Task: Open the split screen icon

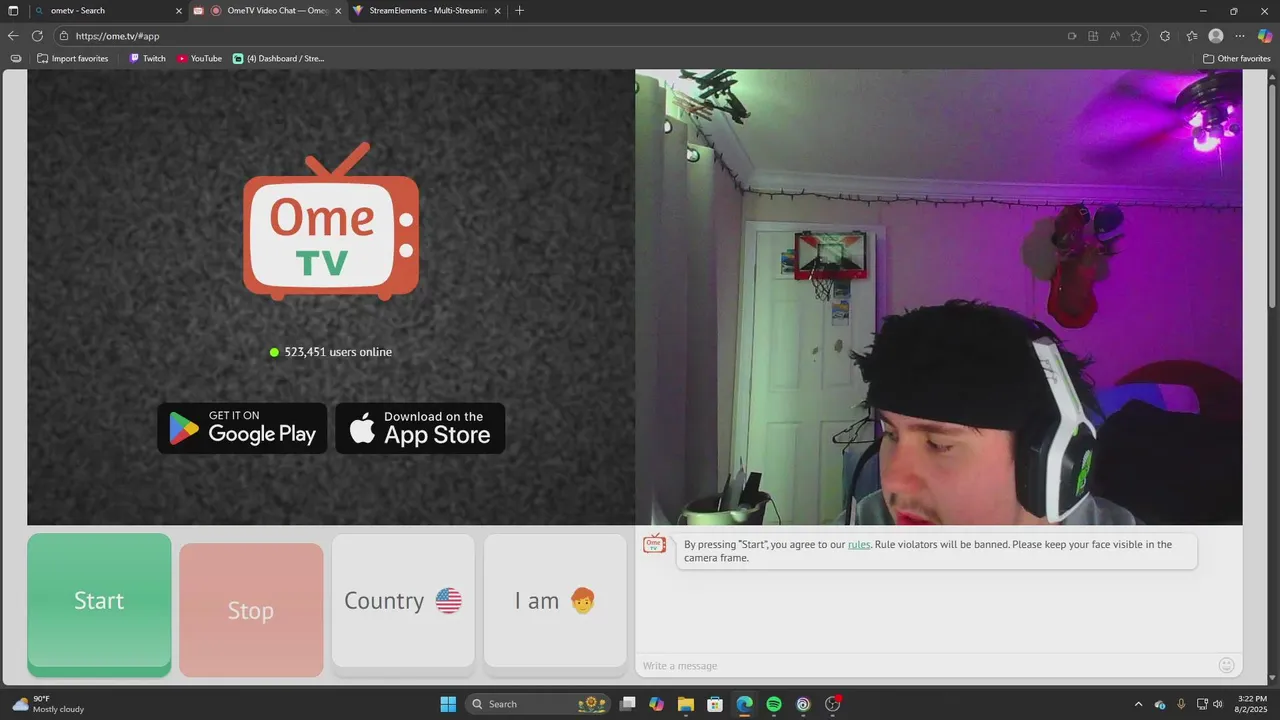Action: point(1093,36)
